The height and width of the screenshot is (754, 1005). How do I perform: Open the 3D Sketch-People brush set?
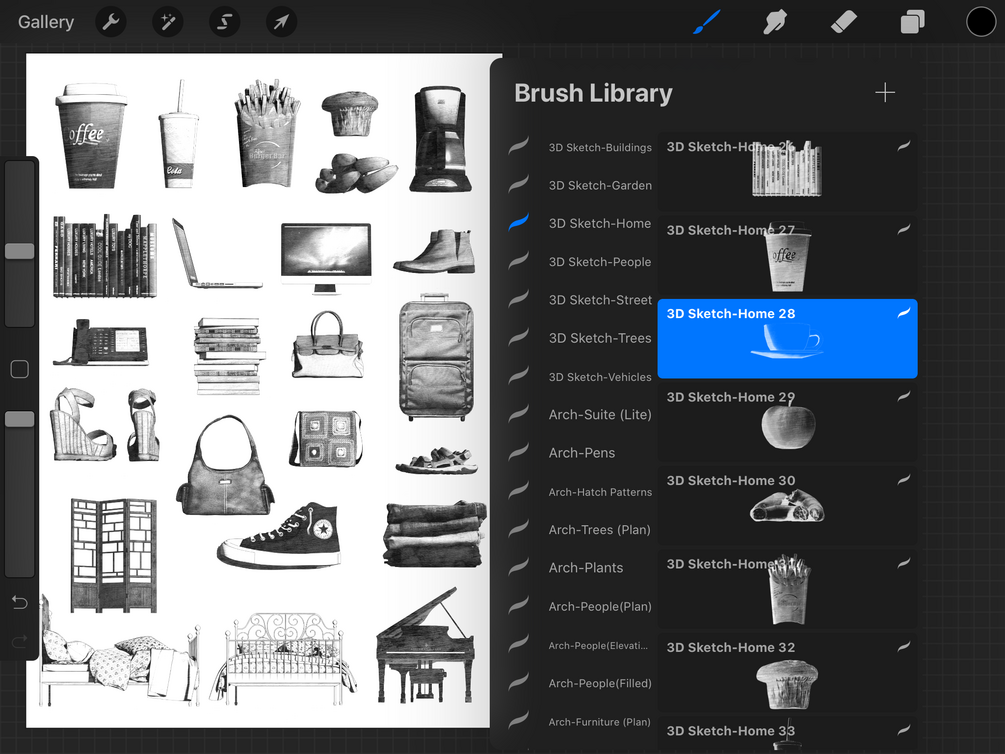pos(599,262)
